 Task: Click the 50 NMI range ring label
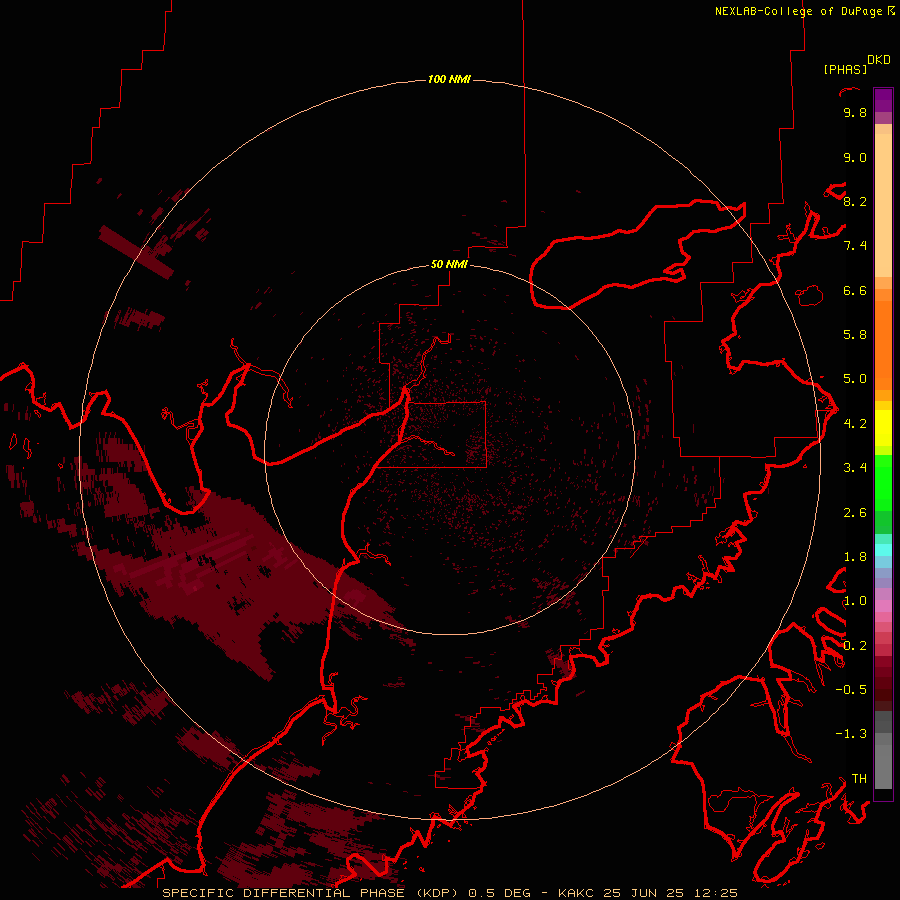[449, 264]
